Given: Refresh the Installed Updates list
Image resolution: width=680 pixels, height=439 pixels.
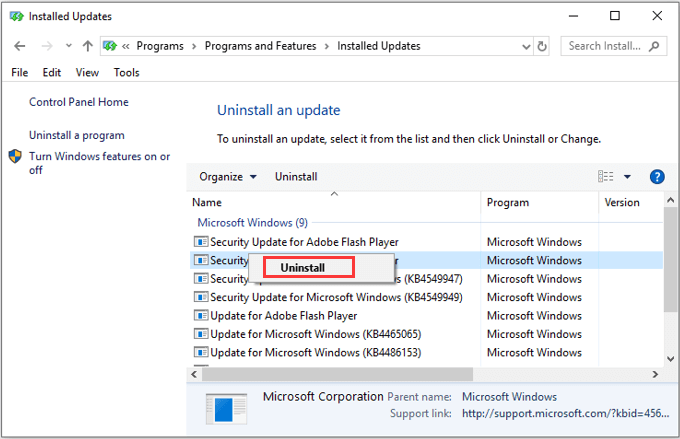Looking at the screenshot, I should point(542,46).
